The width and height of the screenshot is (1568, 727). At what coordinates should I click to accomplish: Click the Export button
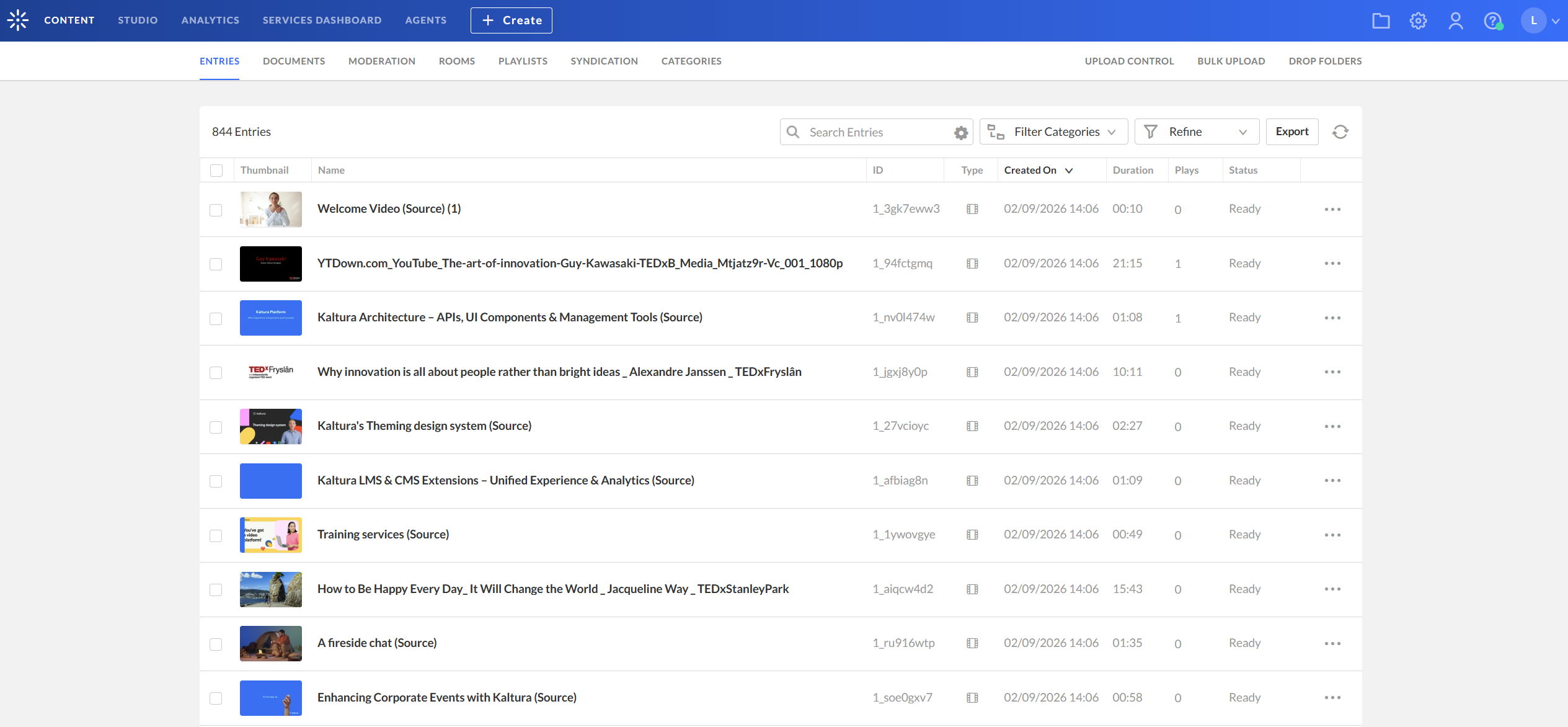(x=1292, y=132)
